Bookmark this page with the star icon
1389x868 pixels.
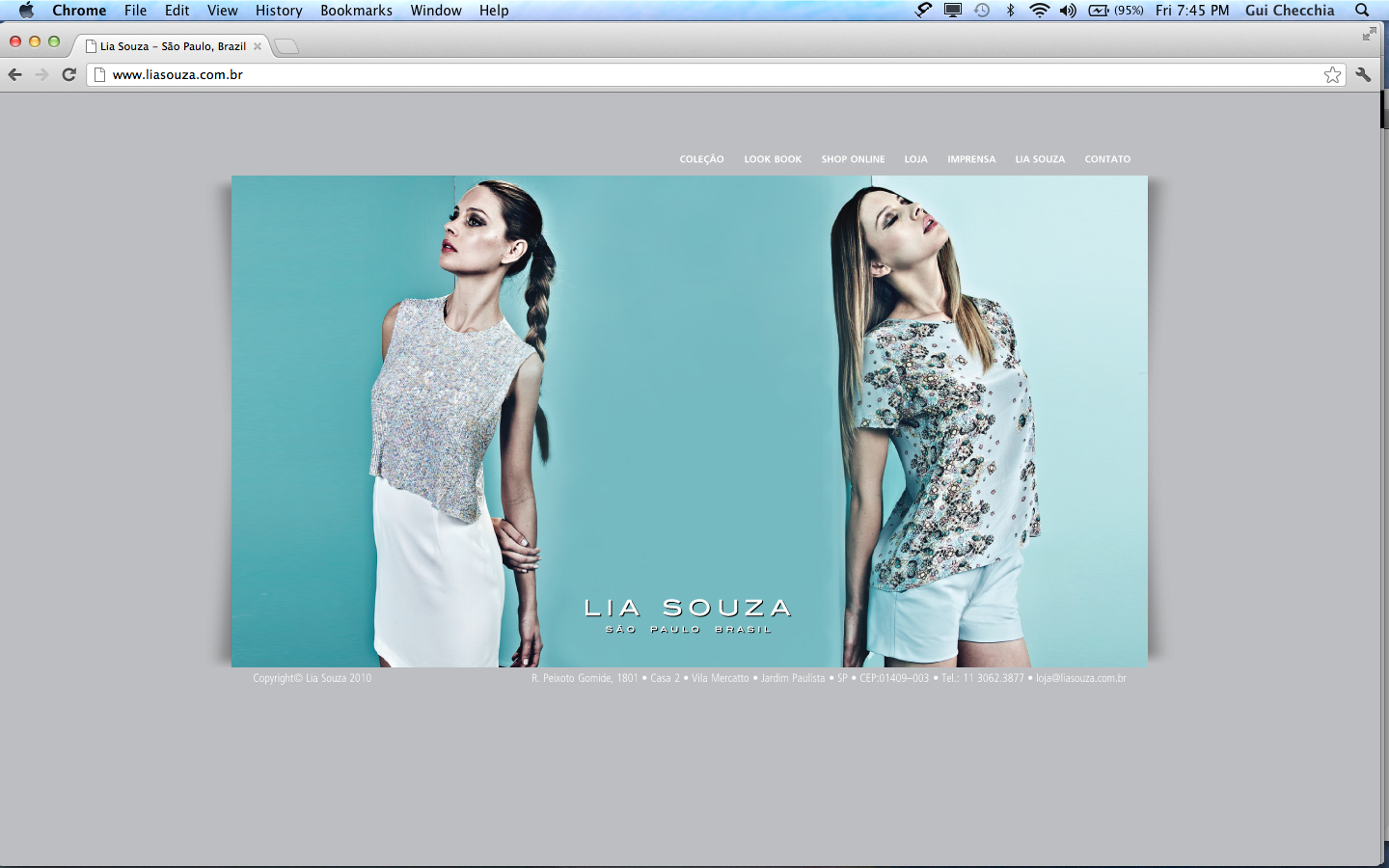coord(1332,75)
